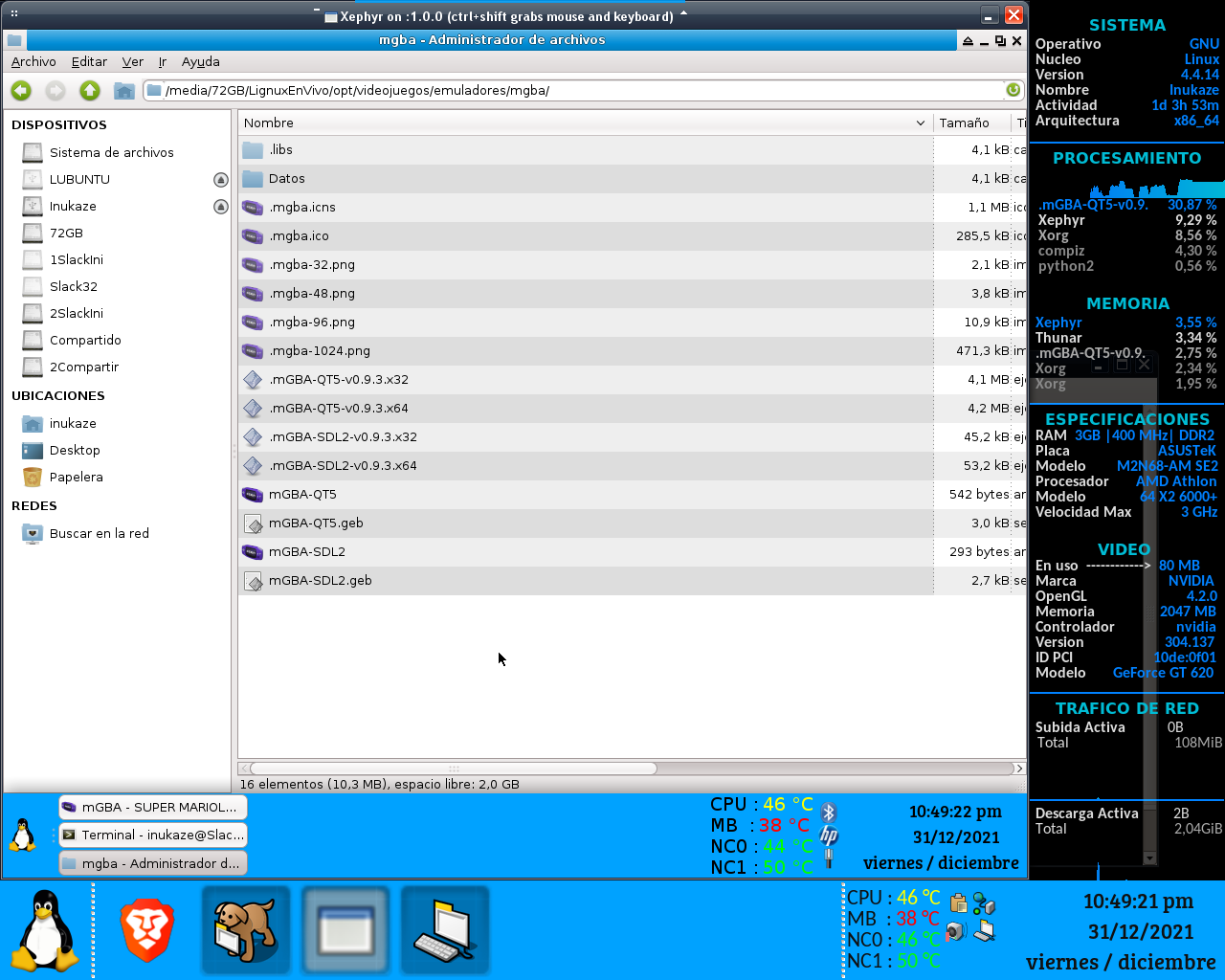This screenshot has width=1225, height=980.
Task: Open the Archivo menu
Action: click(x=33, y=61)
